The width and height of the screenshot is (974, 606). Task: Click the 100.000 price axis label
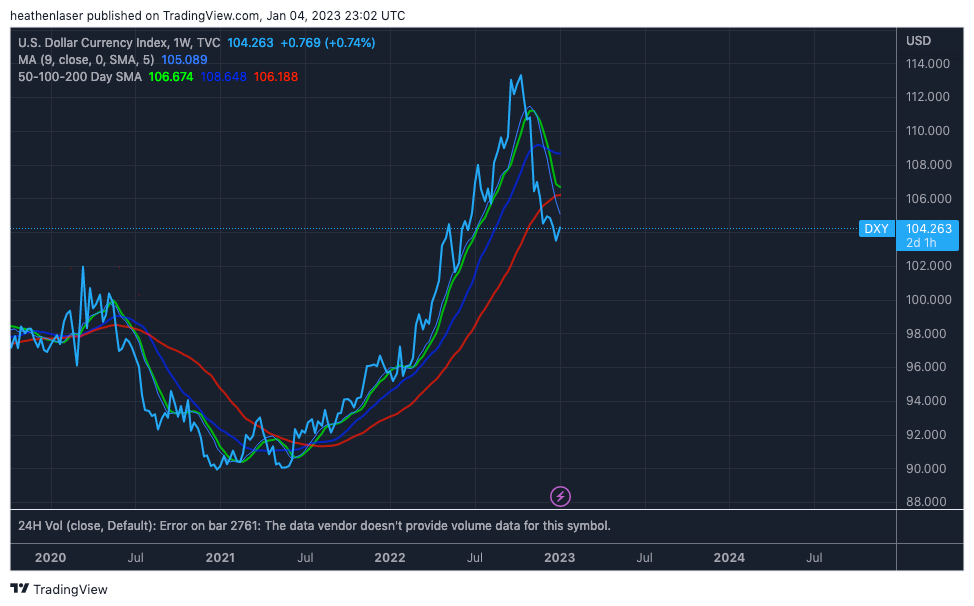[928, 300]
